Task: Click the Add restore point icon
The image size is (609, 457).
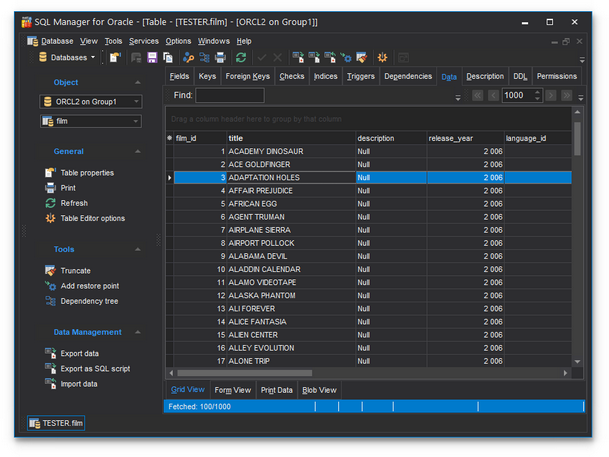Action: click(x=51, y=286)
